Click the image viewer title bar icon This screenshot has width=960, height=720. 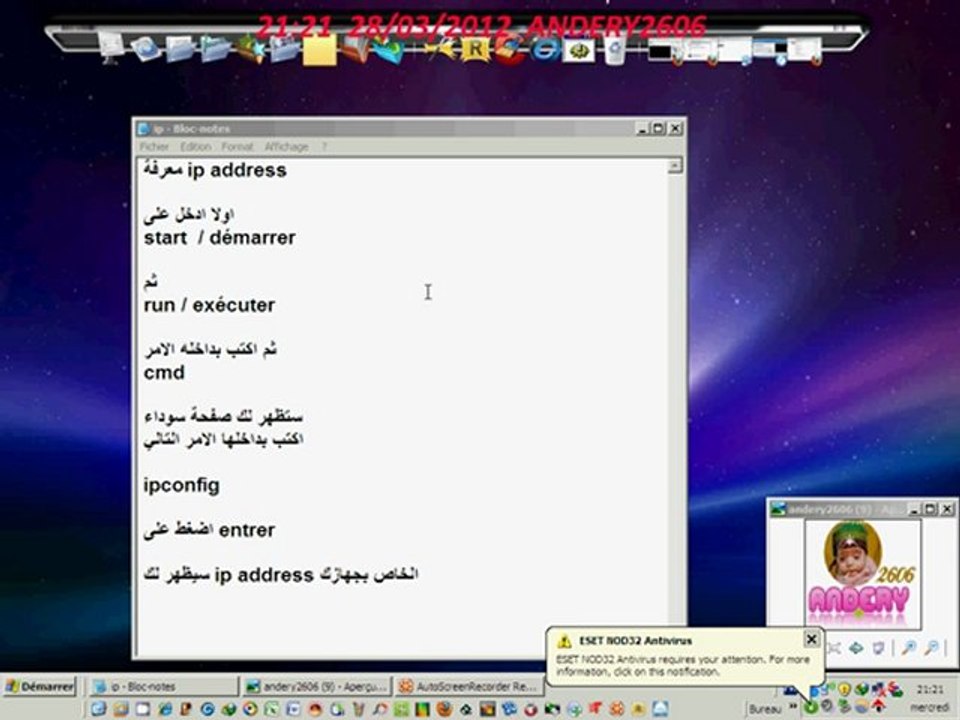tap(778, 509)
